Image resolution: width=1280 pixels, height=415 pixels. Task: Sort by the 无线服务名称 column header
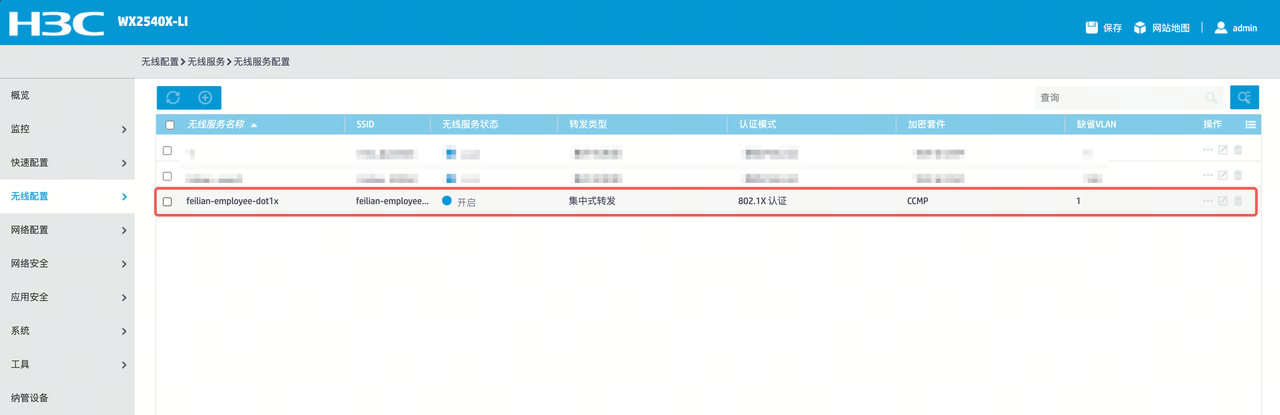tap(215, 125)
